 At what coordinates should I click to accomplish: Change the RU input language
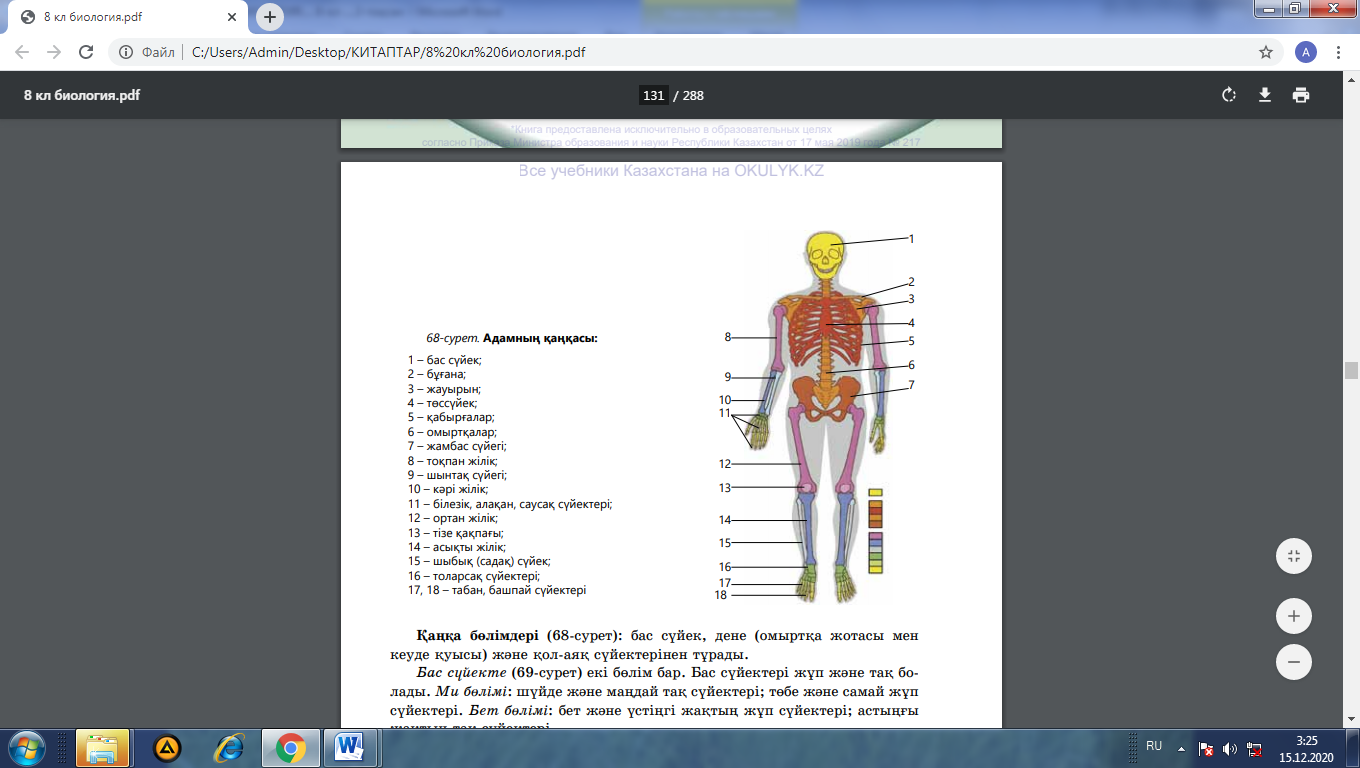point(1154,746)
